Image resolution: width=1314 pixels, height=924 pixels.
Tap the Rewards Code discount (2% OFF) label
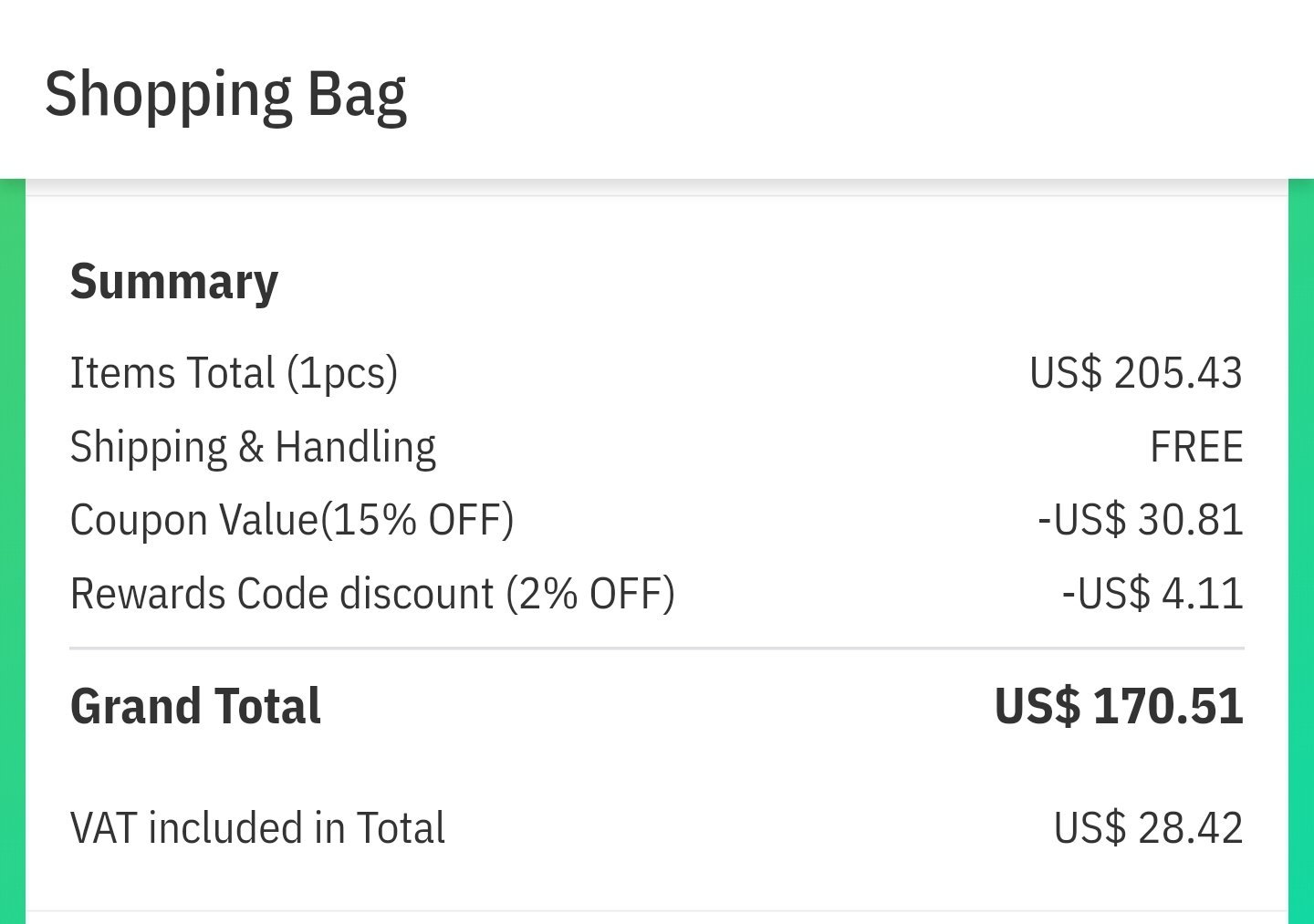coord(372,594)
